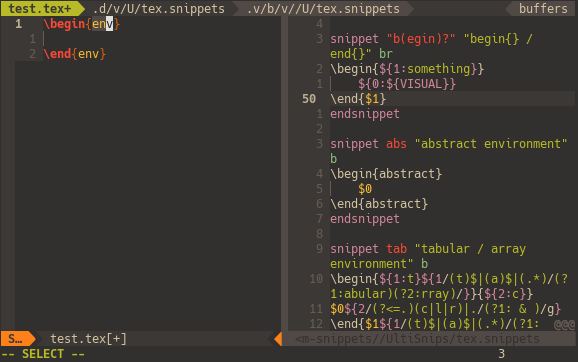Click the pending count 3 at bottom right
This screenshot has height=362, width=578.
click(501, 354)
